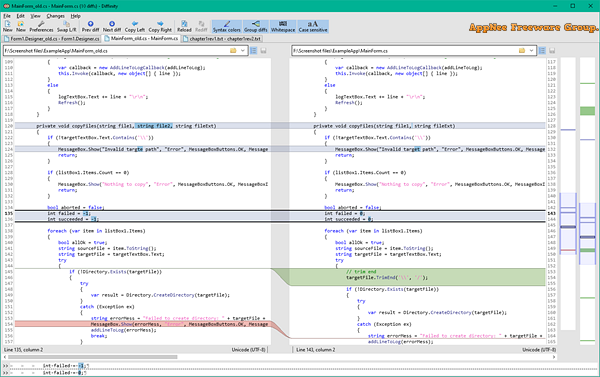Copy the change left with Copy Left
Image resolution: width=600 pixels, height=377 pixels.
[135, 26]
